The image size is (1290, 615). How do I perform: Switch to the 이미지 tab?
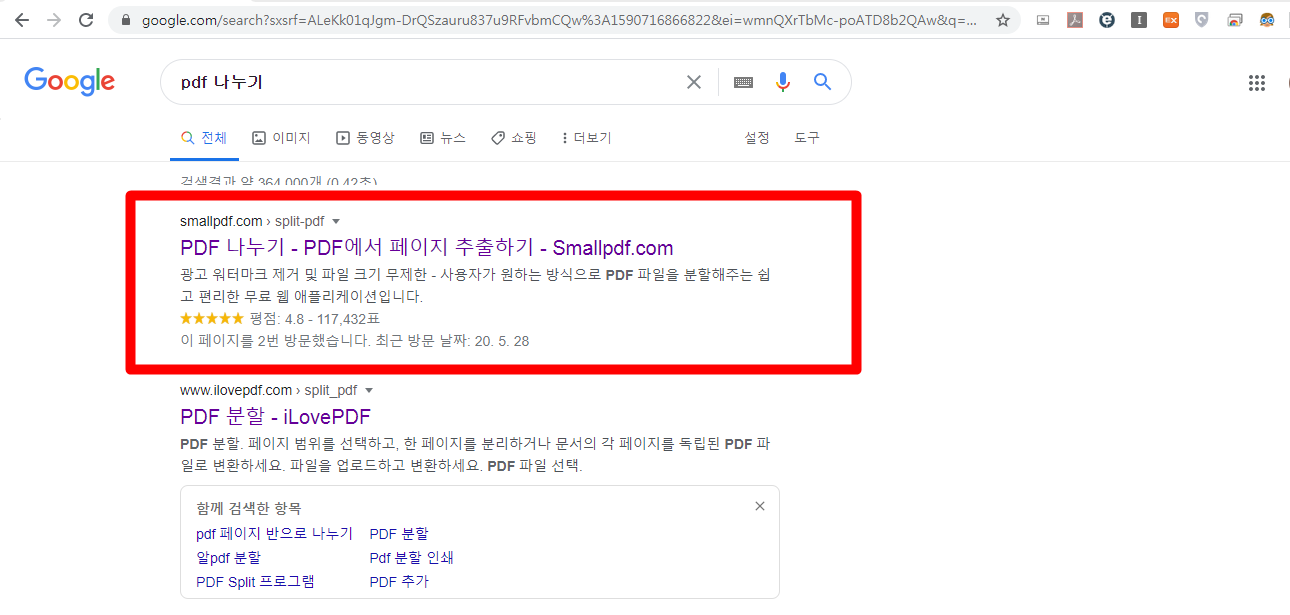point(282,138)
